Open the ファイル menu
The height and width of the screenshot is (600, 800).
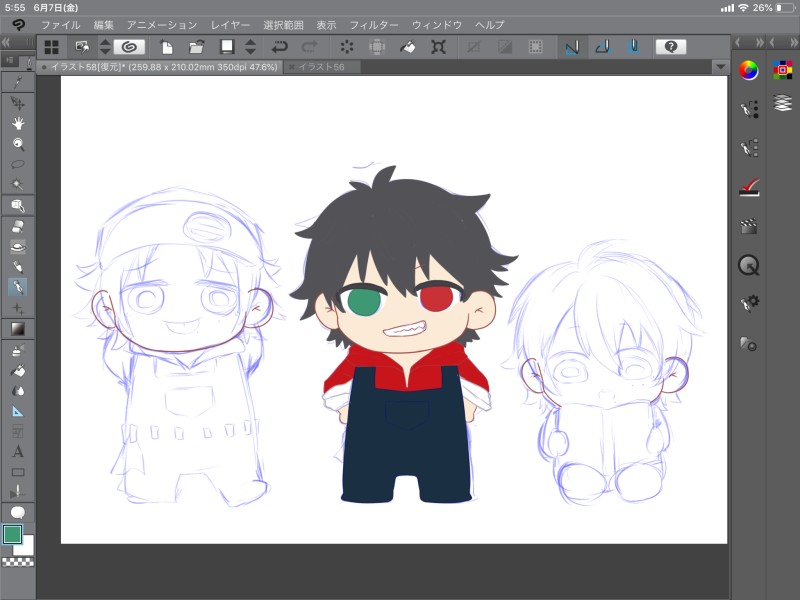point(61,25)
